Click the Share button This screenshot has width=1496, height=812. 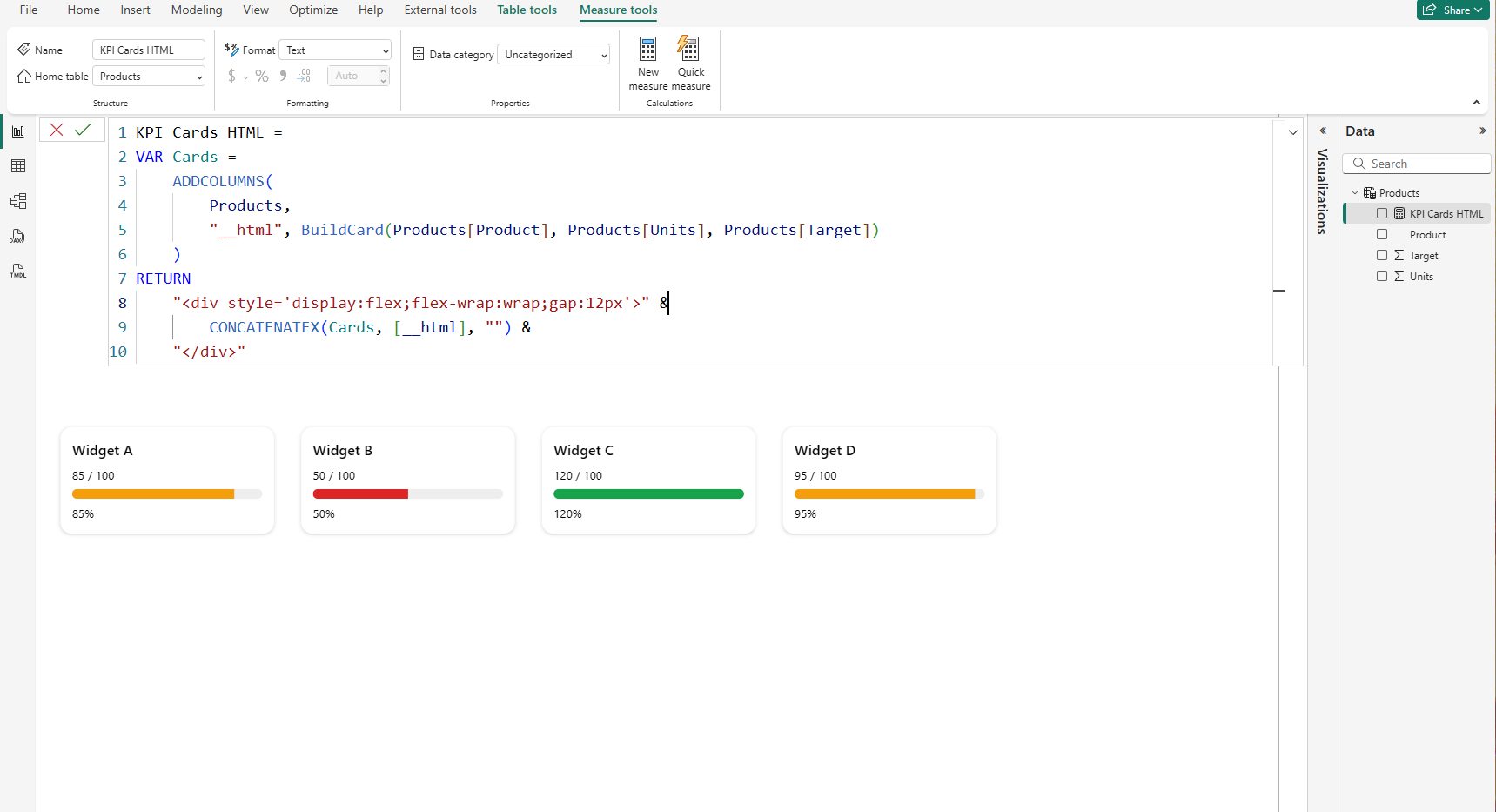1452,10
